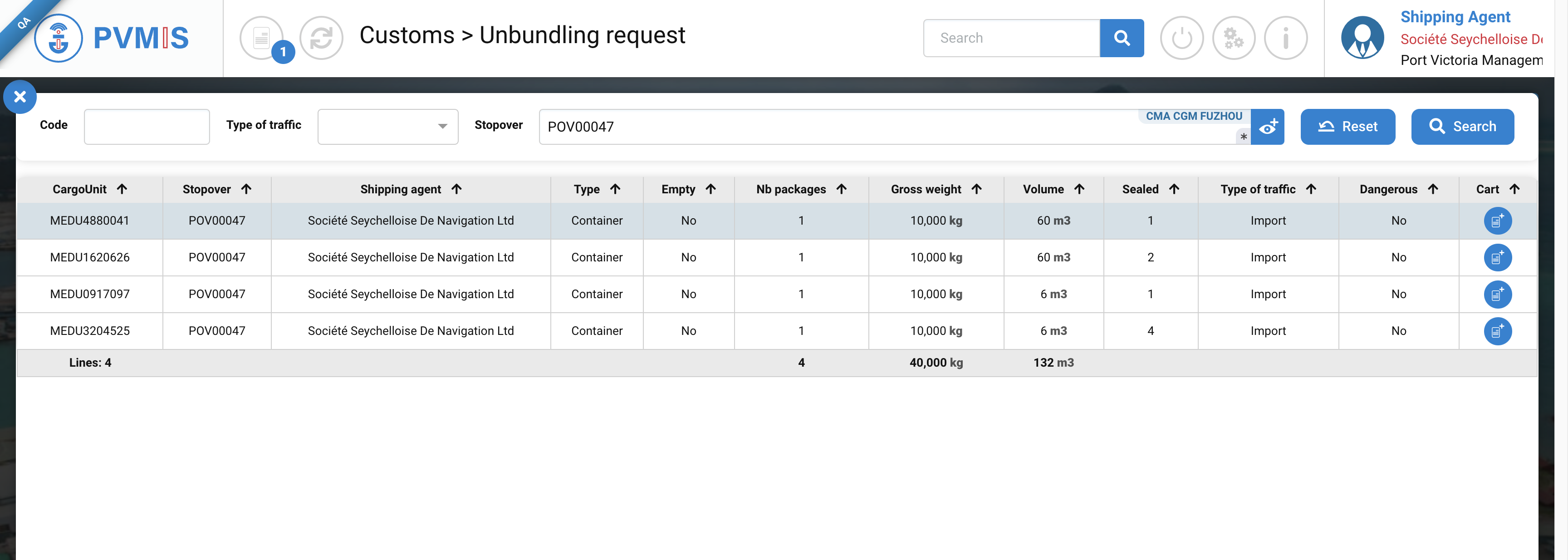Click the information icon in header

click(1285, 38)
